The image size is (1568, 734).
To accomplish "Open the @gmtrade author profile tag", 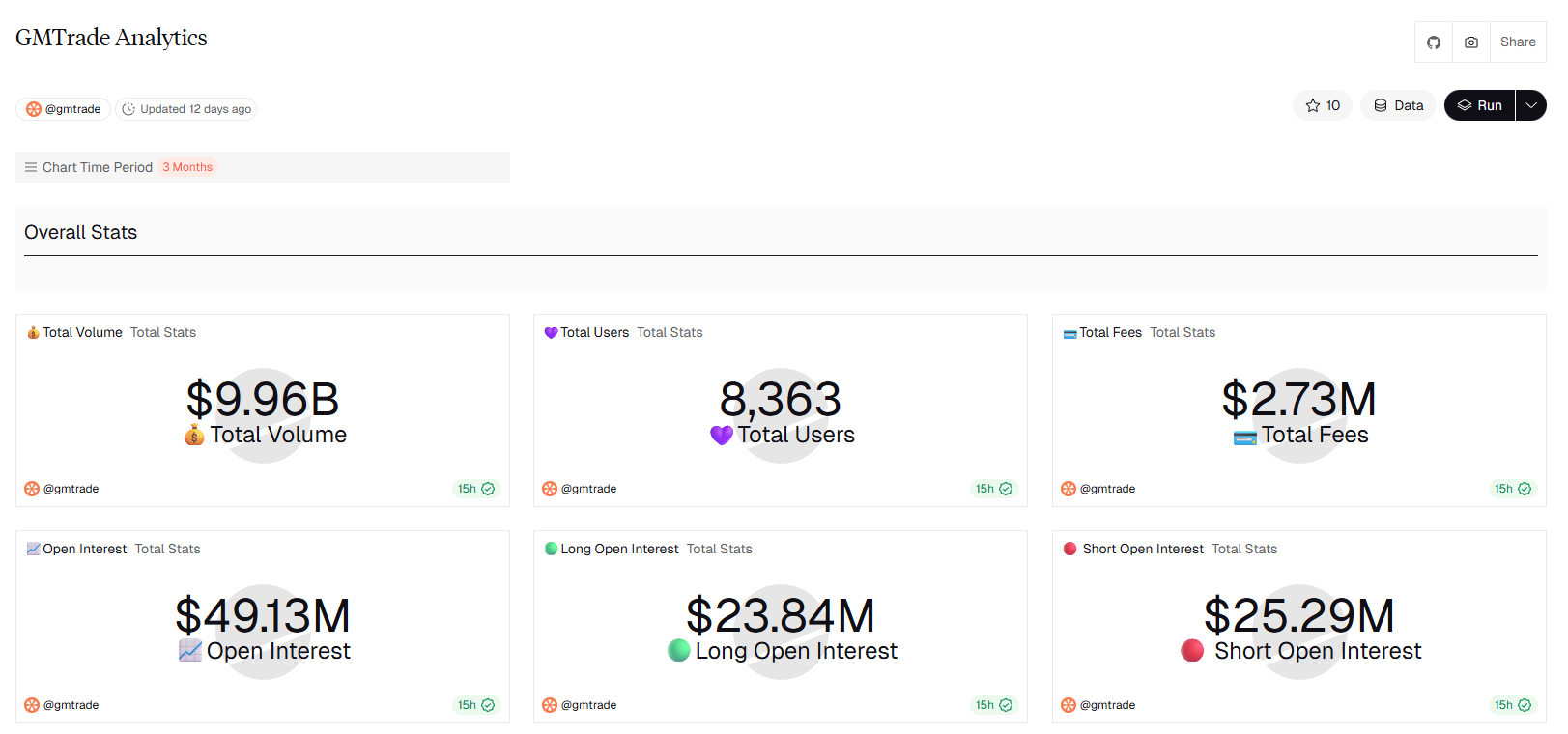I will point(64,109).
